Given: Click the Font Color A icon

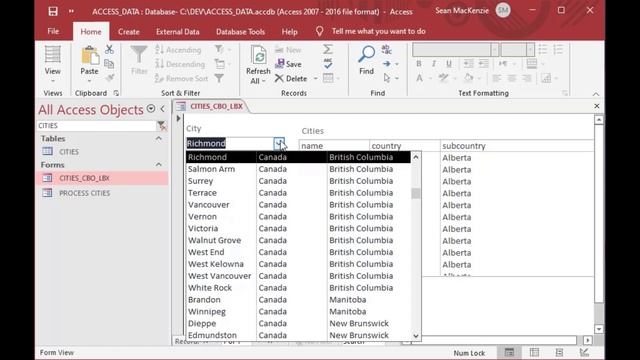Looking at the screenshot, I should click(x=419, y=78).
